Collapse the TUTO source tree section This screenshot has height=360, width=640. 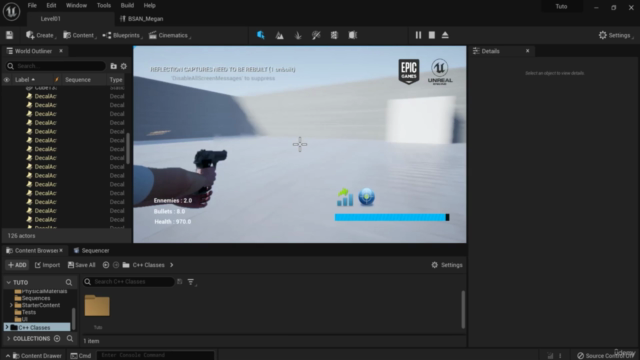coord(9,282)
